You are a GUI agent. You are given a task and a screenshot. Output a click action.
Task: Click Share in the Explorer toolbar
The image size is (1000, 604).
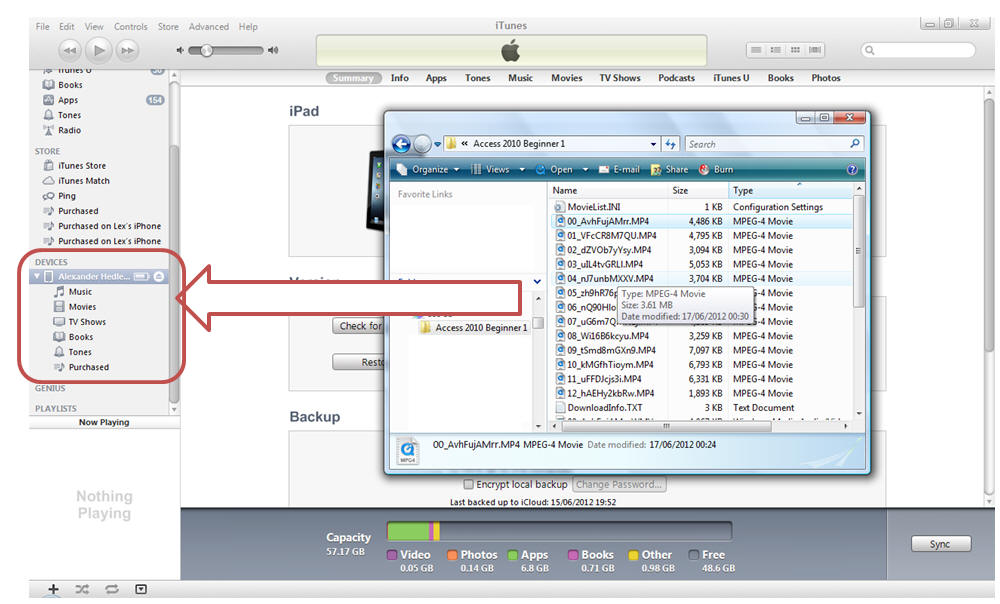669,170
